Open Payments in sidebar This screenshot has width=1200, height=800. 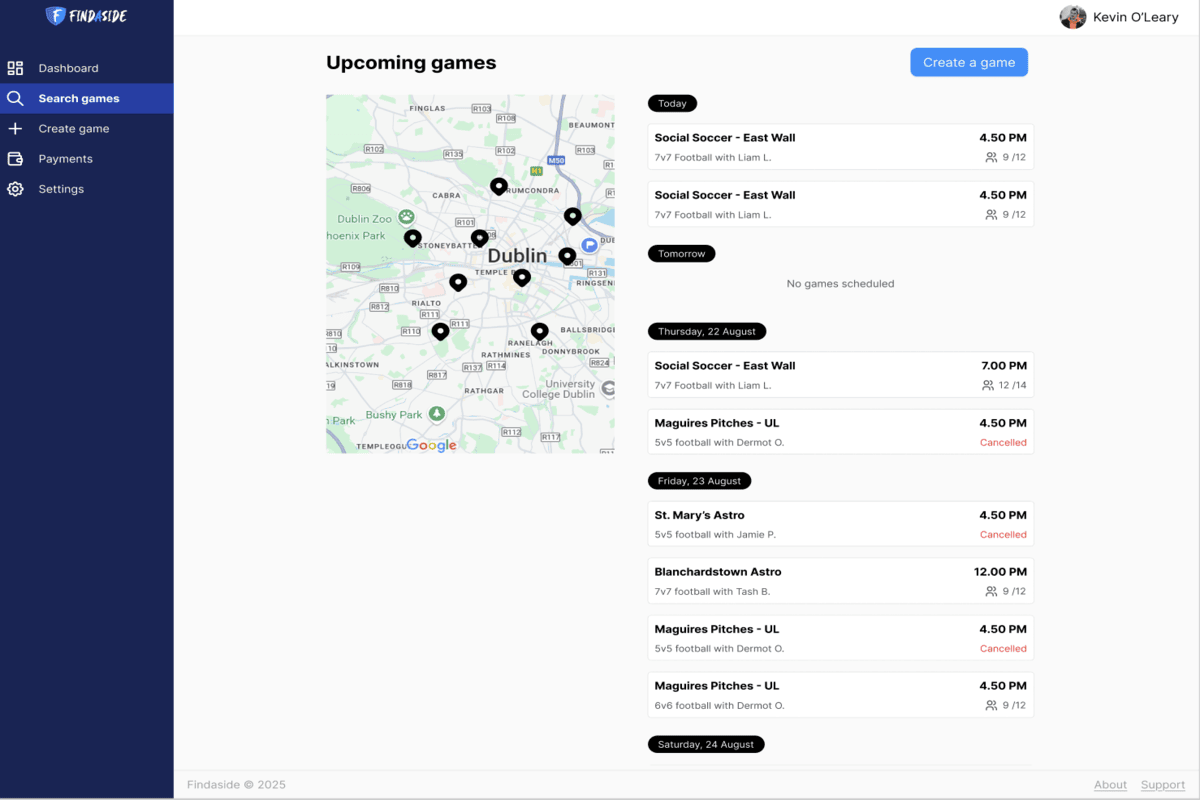tap(86, 159)
